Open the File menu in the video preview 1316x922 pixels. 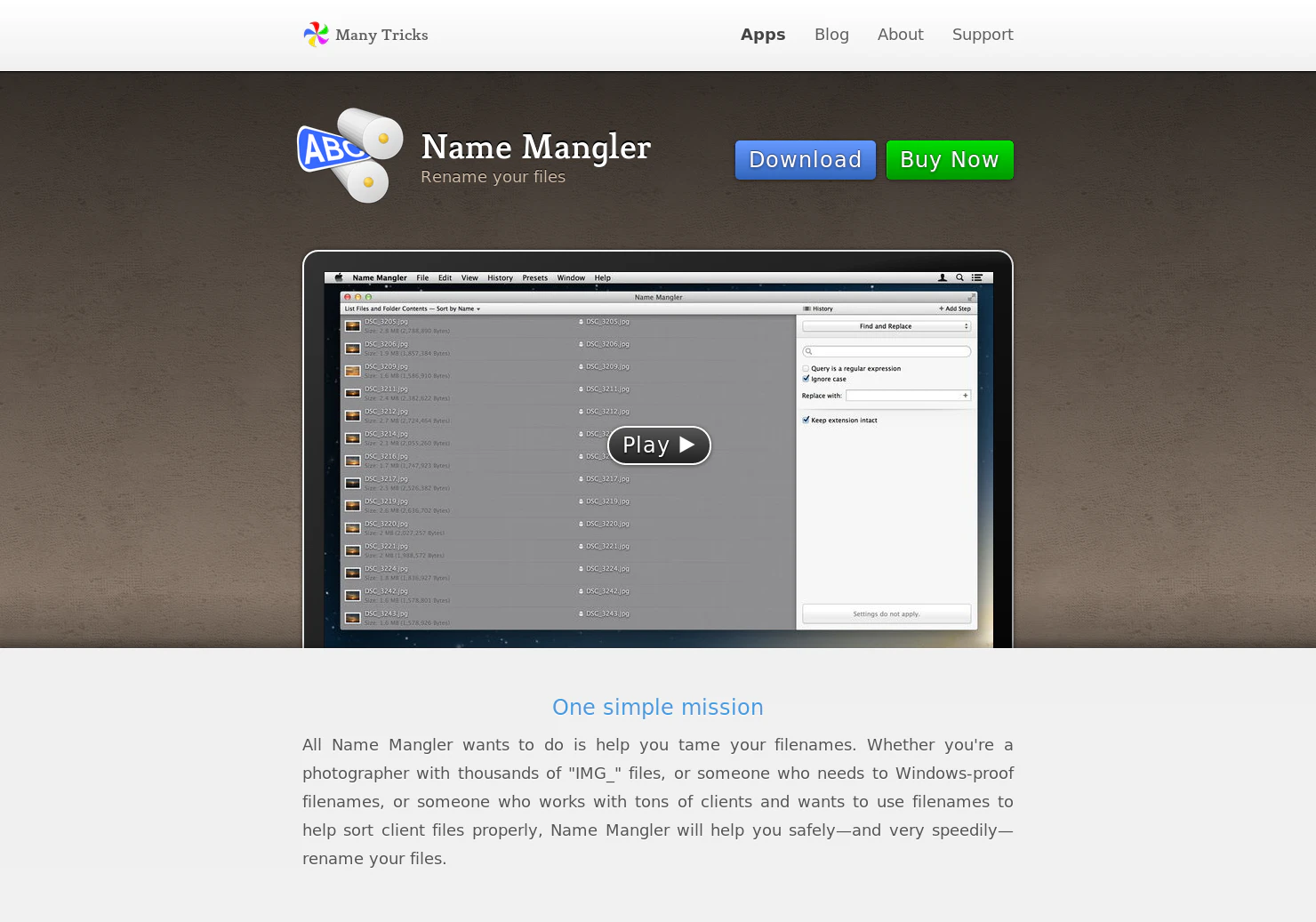tap(422, 277)
